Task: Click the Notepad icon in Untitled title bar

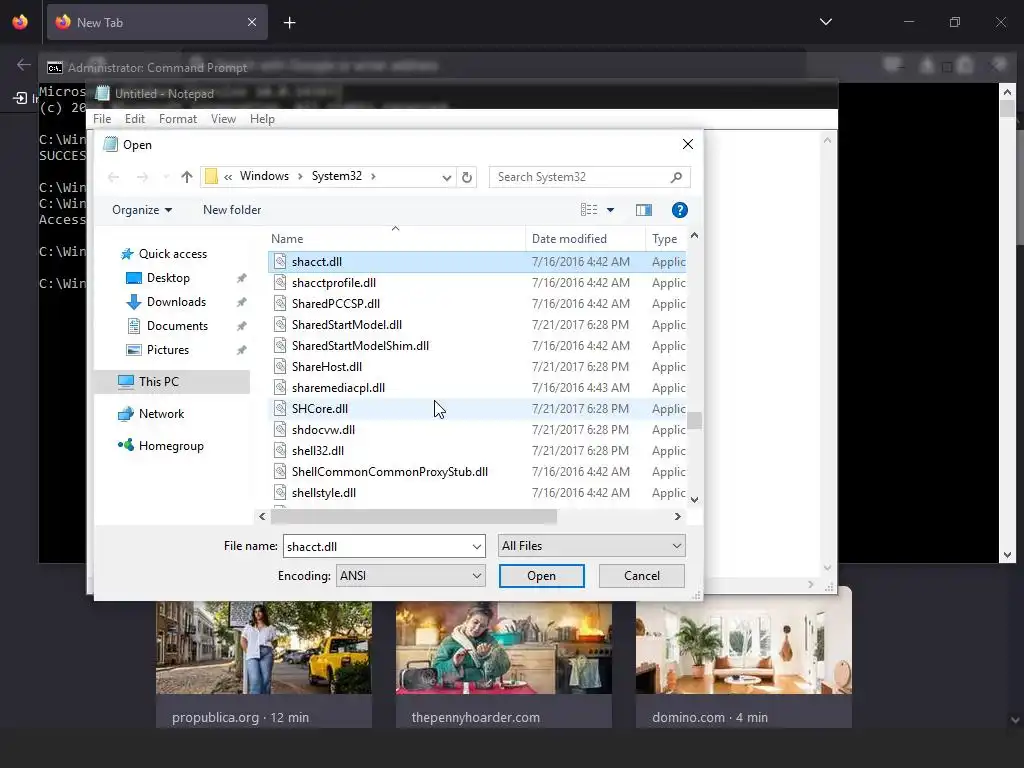Action: pos(103,93)
